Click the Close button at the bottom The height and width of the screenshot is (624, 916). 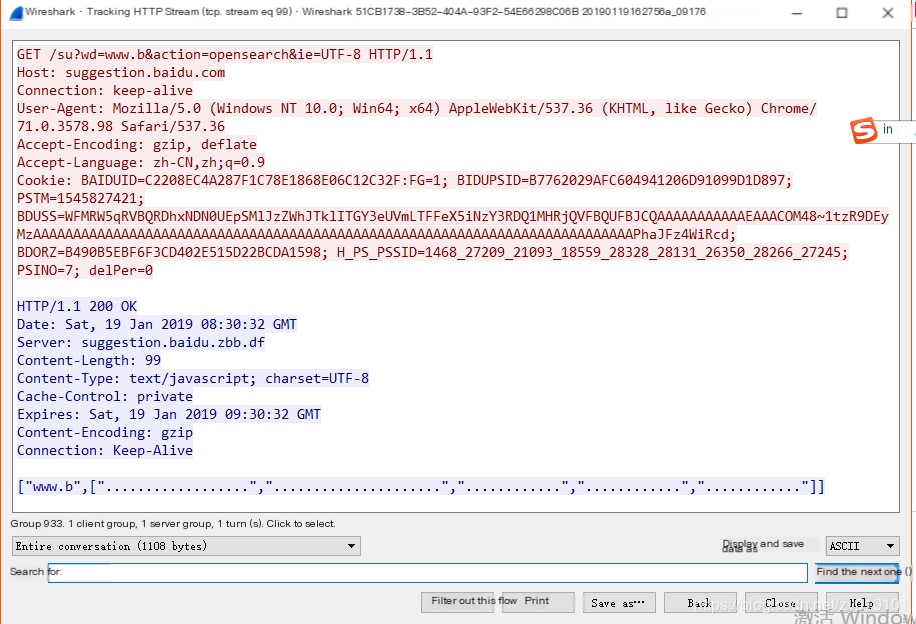780,602
